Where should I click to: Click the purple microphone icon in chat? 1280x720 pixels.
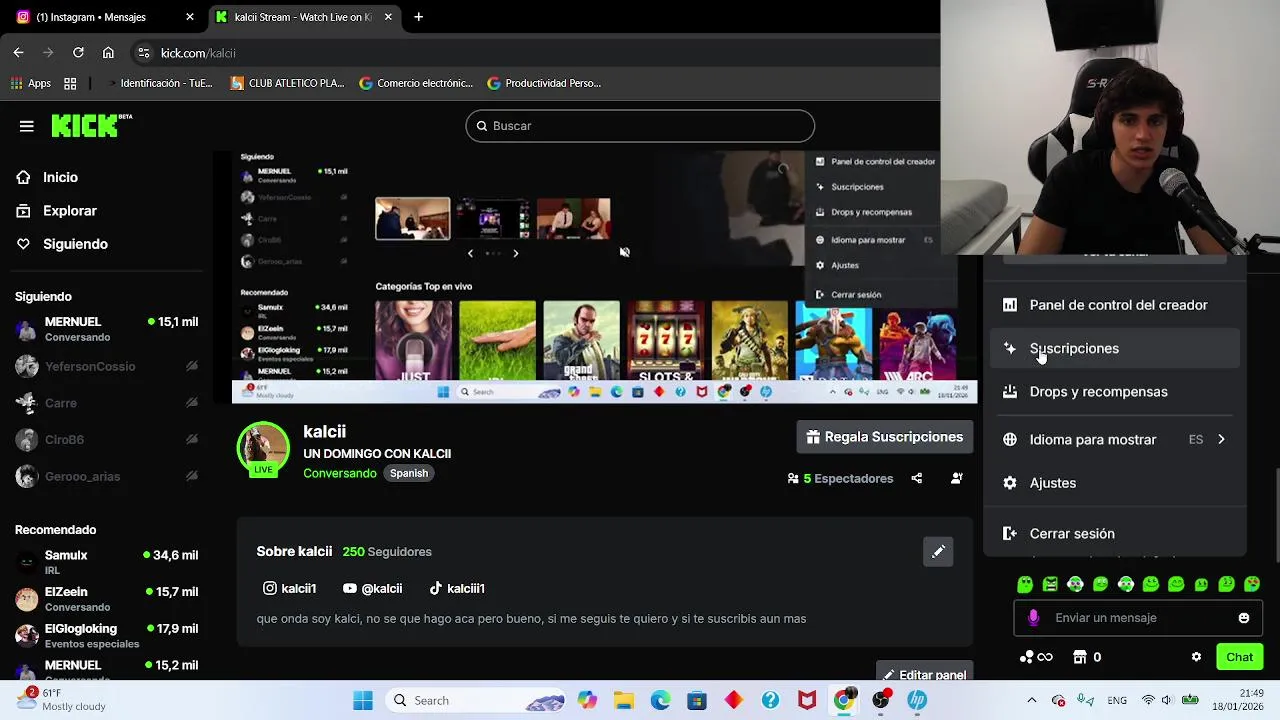(x=1033, y=618)
